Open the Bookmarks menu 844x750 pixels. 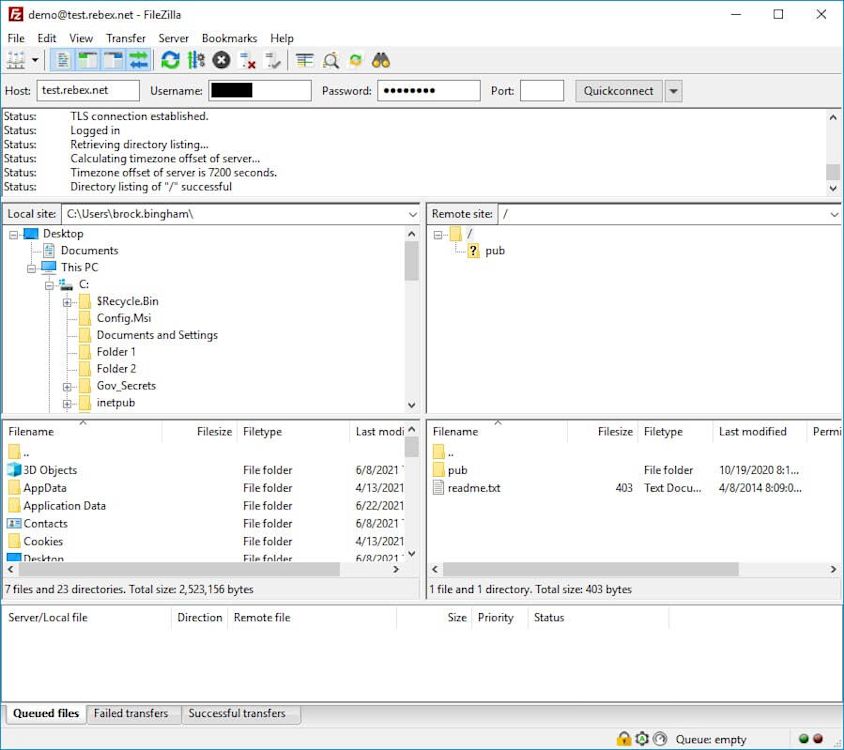tap(229, 38)
